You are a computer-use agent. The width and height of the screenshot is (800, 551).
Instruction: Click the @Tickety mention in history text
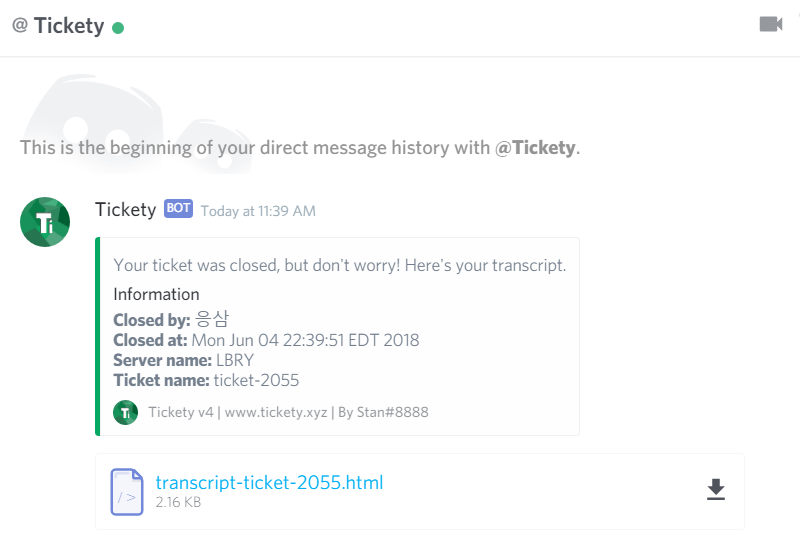coord(536,148)
